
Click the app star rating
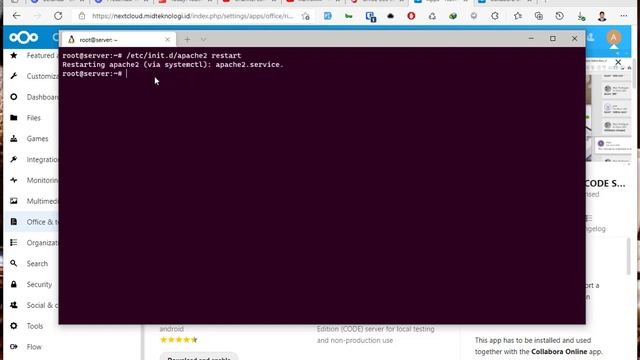[x=179, y=340]
